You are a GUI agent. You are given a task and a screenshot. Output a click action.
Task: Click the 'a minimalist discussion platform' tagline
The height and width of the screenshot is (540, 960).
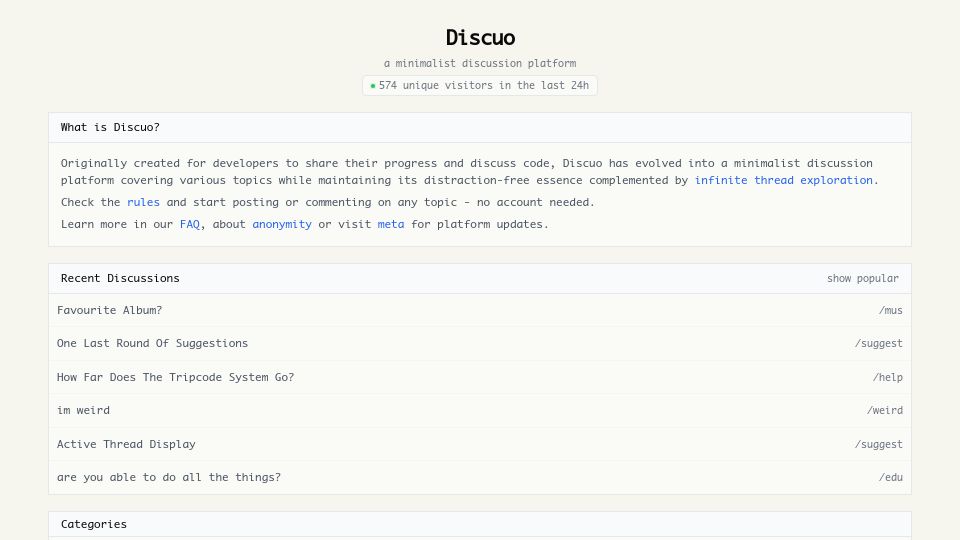[480, 63]
